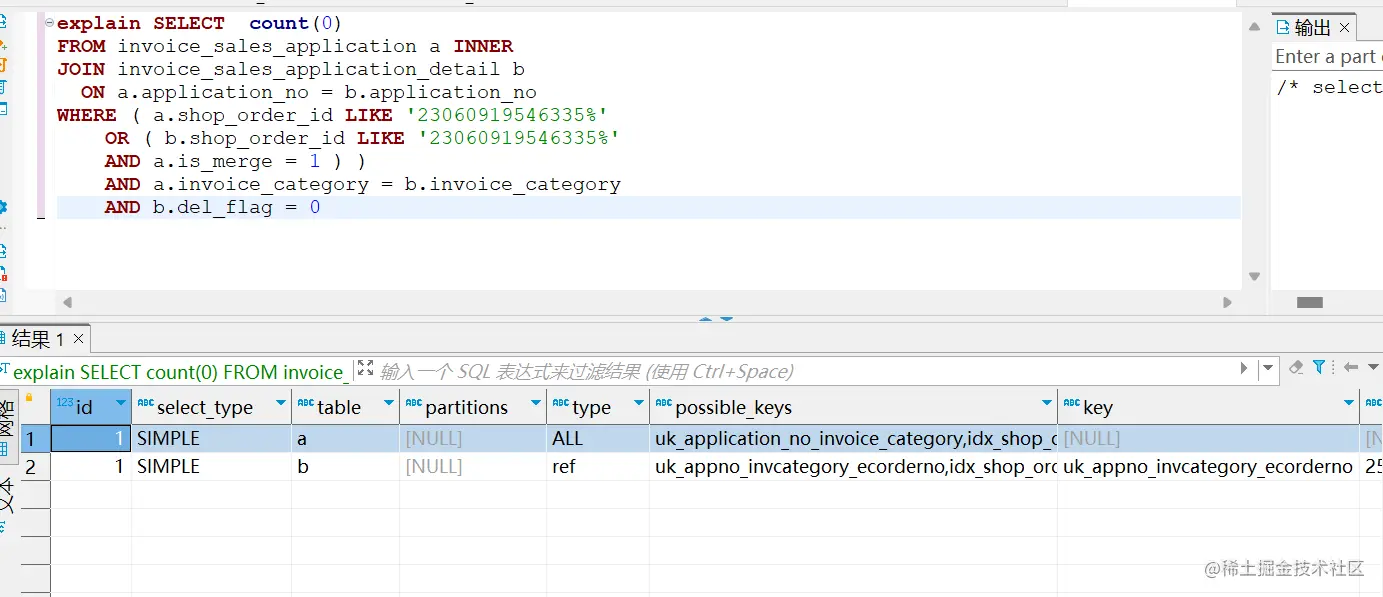Select result row 2 header

(35, 467)
